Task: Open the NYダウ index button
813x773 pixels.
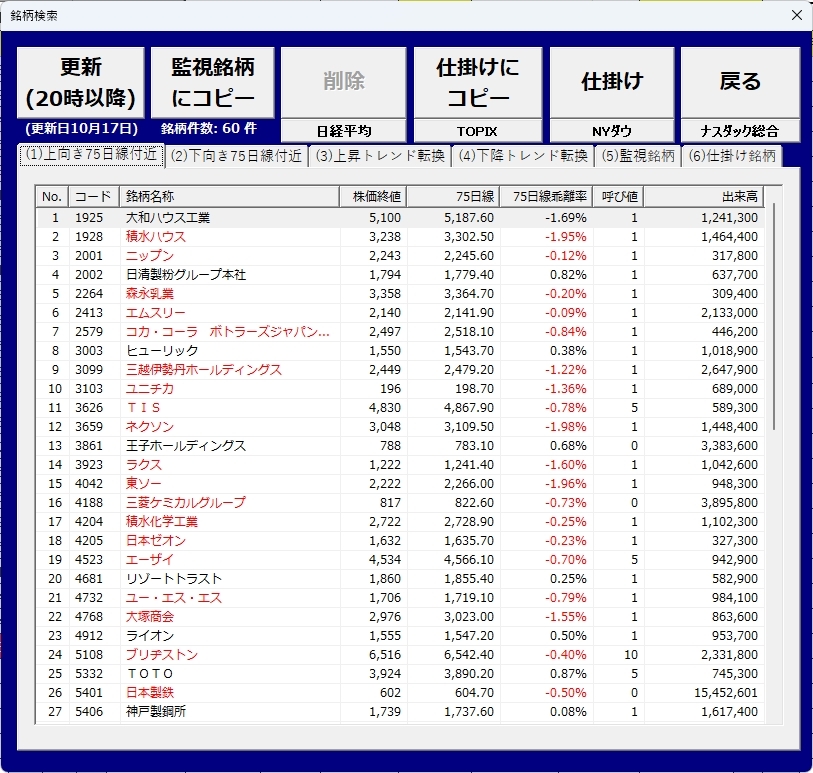Action: point(612,131)
